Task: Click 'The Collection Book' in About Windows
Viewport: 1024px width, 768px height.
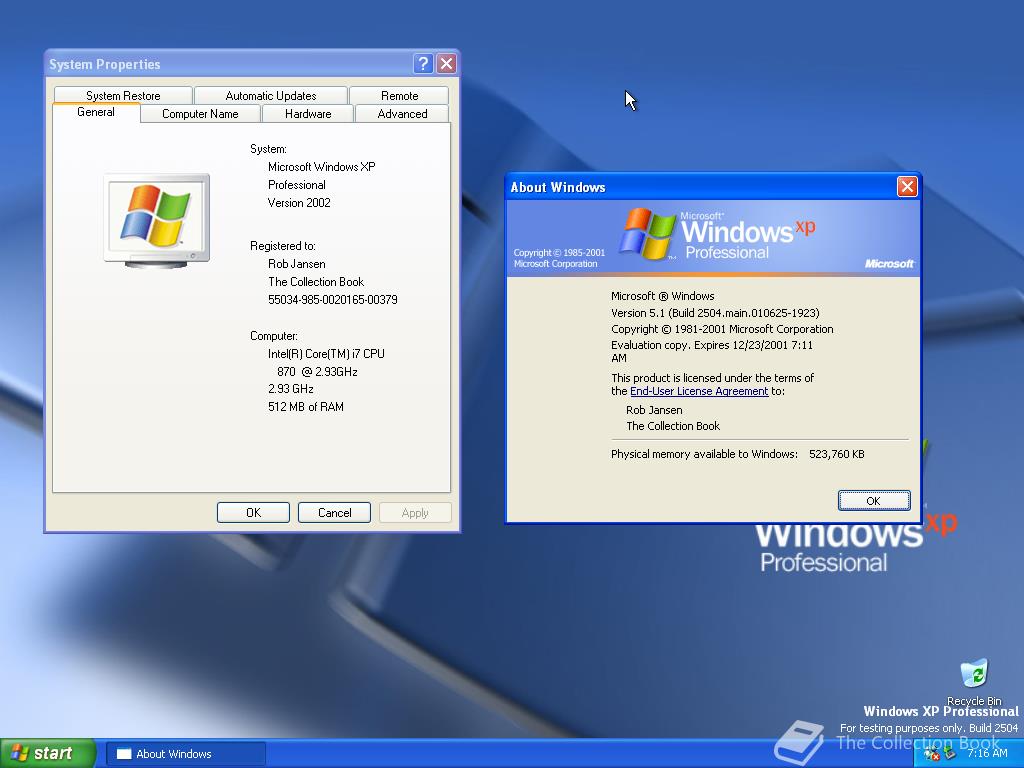Action: 673,426
